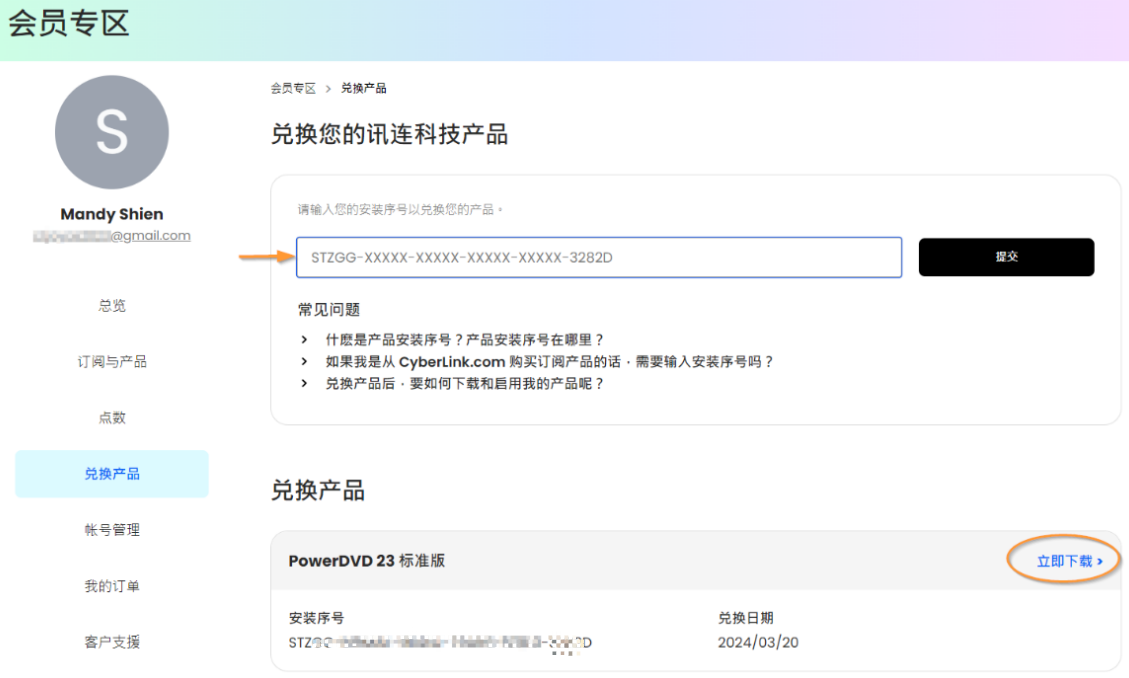Viewport: 1129px width, 678px height.
Task: Click the 会员专区 page header title
Action: click(68, 24)
